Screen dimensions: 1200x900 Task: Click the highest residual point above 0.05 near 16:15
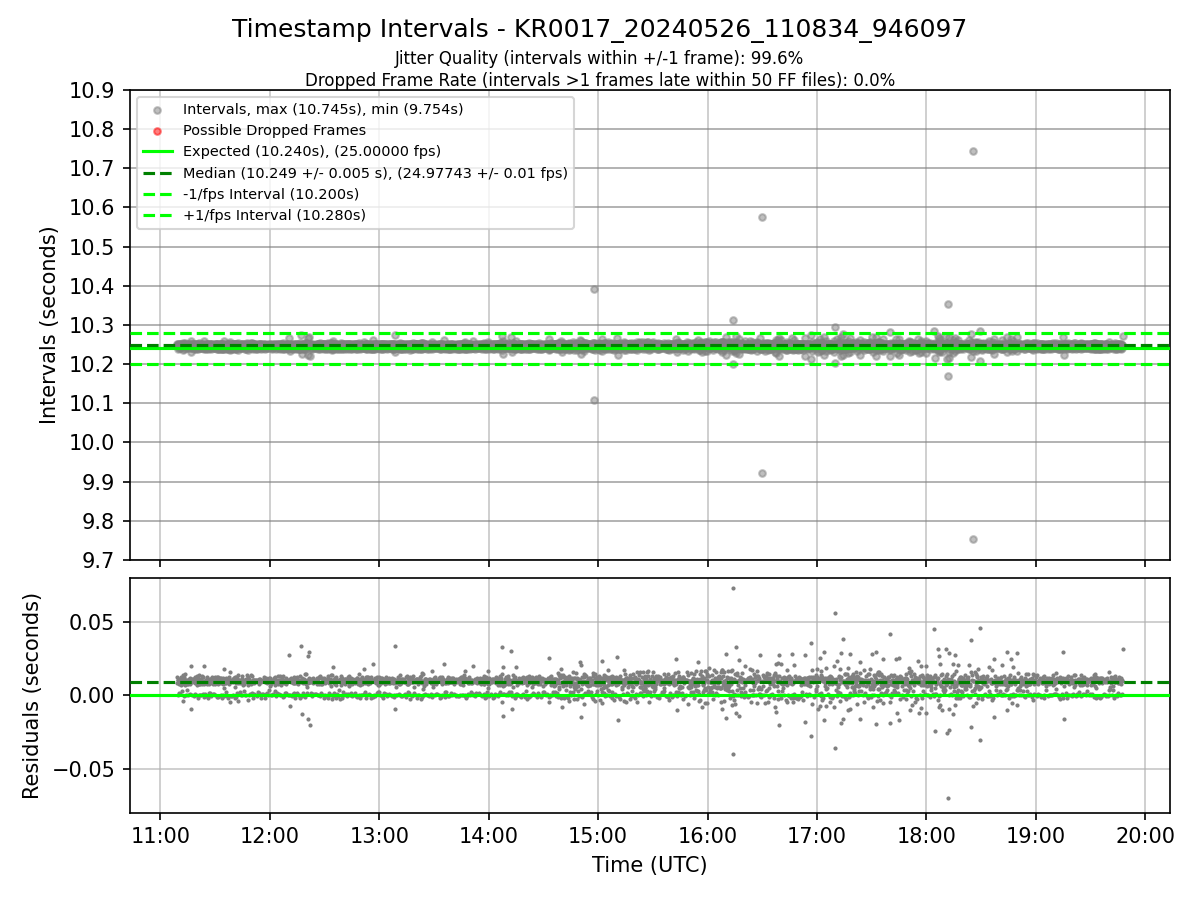(733, 588)
